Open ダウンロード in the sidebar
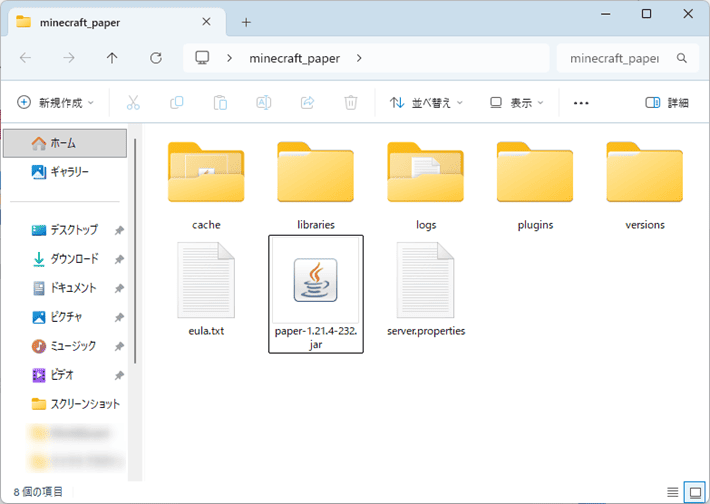Screen dimensions: 710x504 [65, 259]
